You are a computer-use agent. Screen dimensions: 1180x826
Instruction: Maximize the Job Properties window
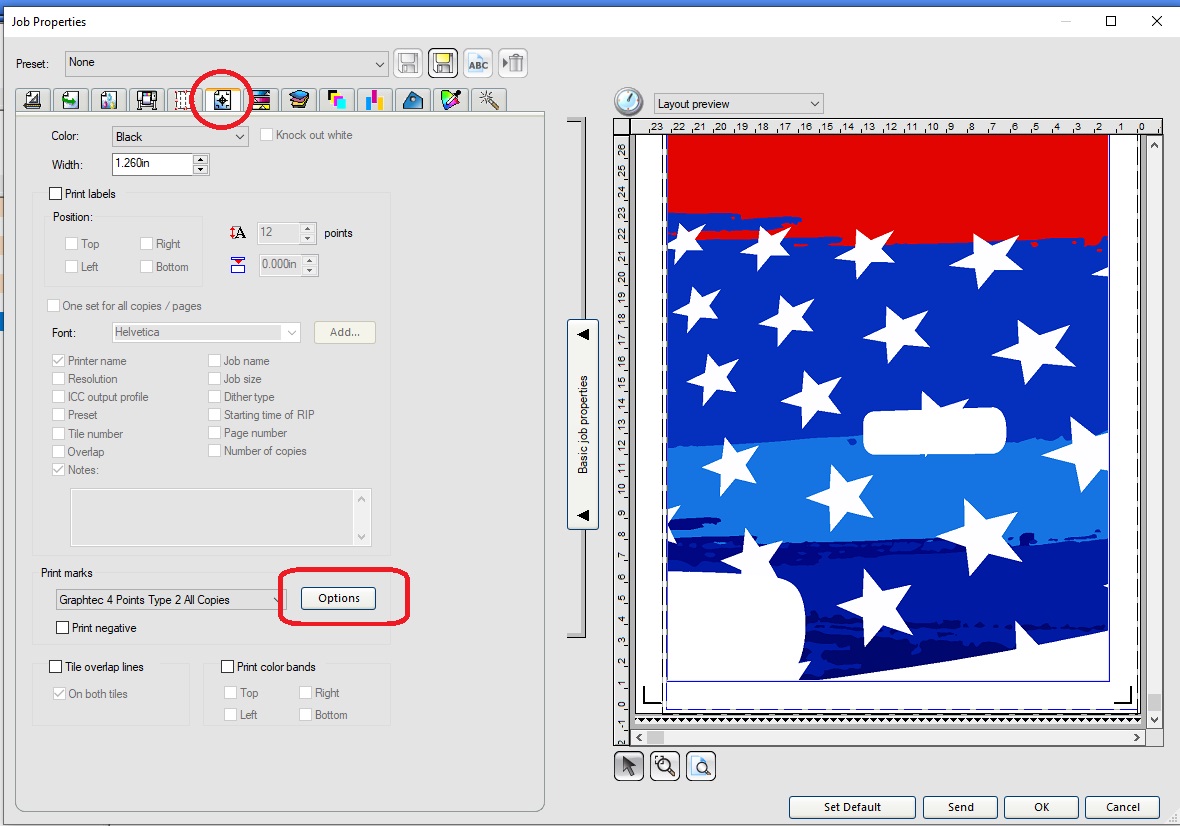1111,21
